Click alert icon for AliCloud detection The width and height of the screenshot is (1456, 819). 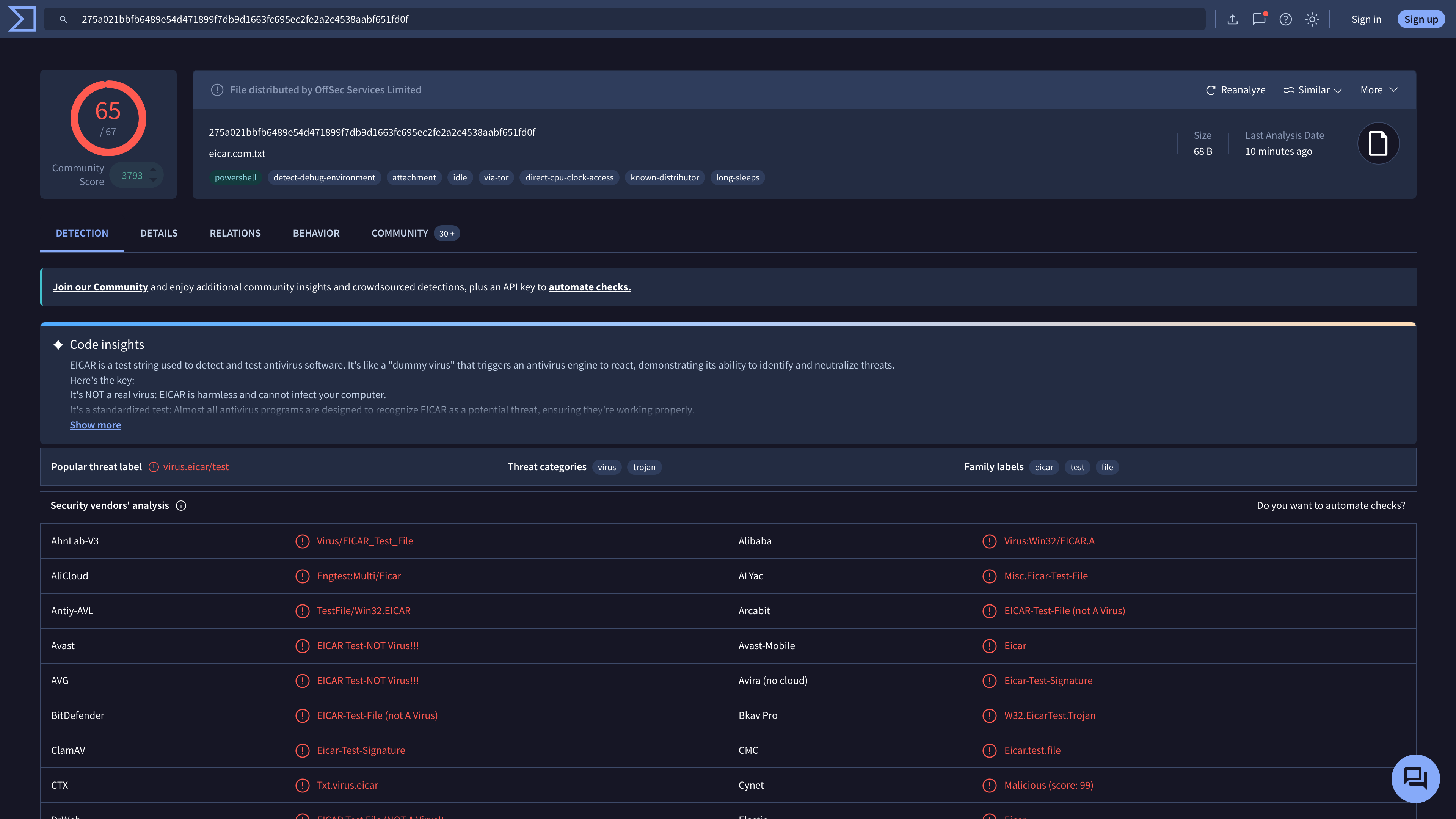(x=303, y=576)
